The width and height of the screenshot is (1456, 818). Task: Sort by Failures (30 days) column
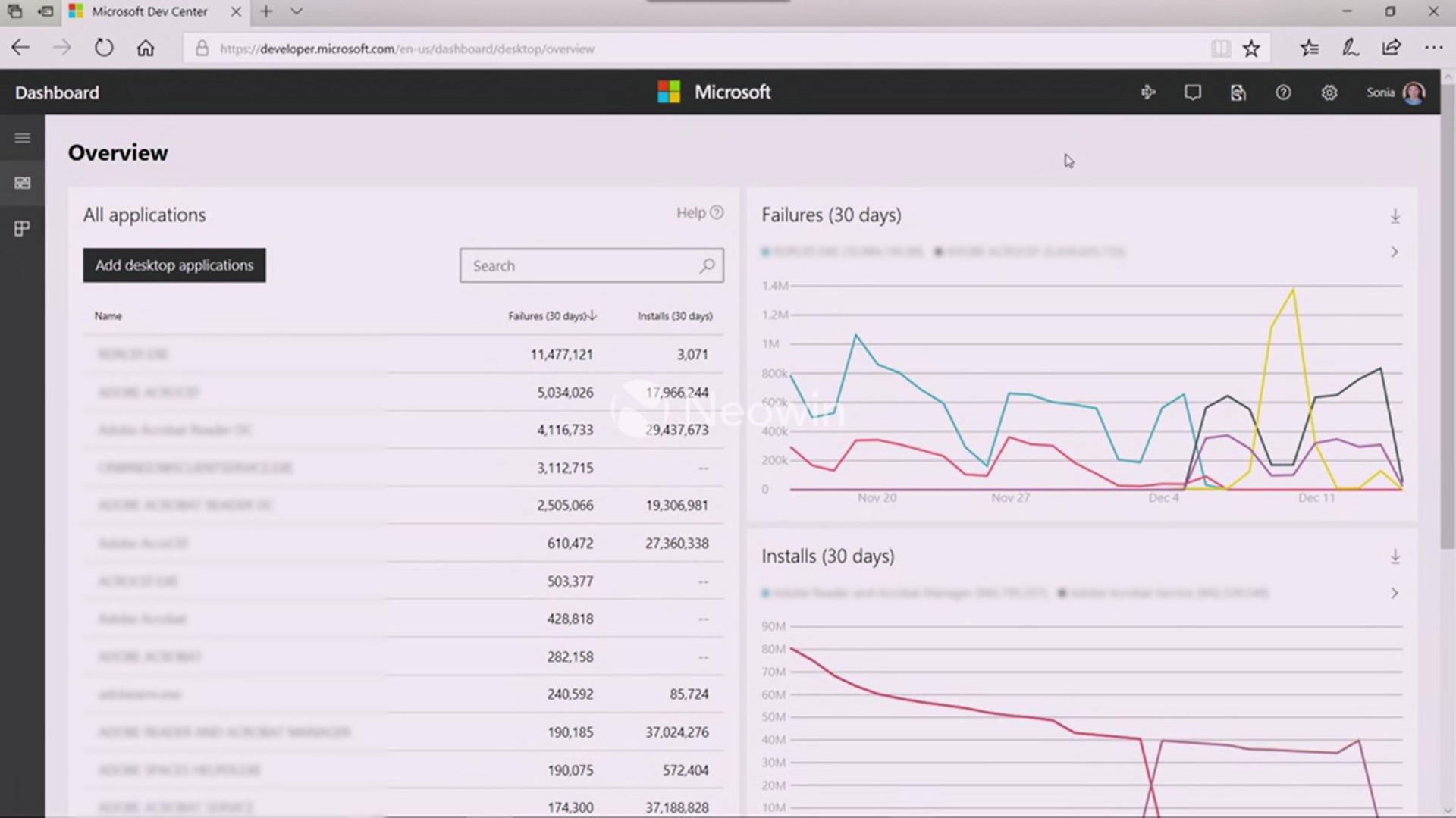[x=552, y=316]
